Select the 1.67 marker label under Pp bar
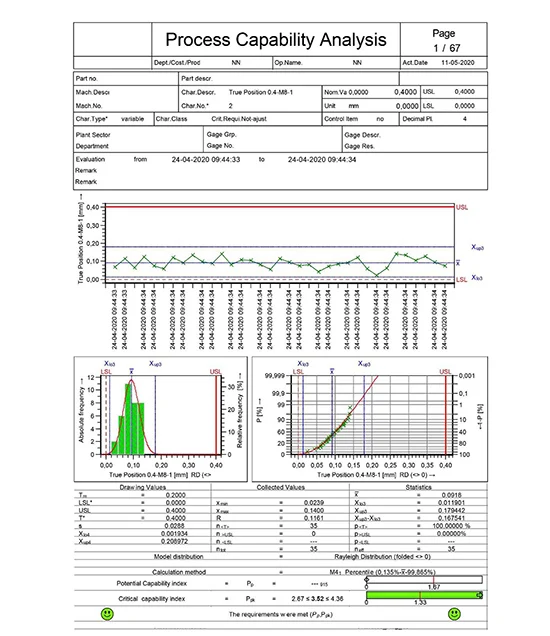The width and height of the screenshot is (550, 636). [x=434, y=587]
